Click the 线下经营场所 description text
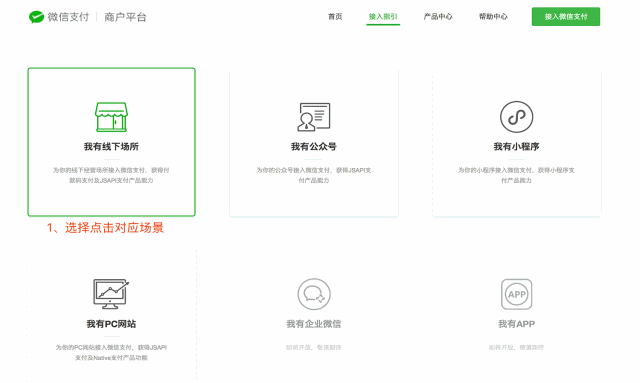Viewport: 640px width, 383px height. tap(111, 175)
